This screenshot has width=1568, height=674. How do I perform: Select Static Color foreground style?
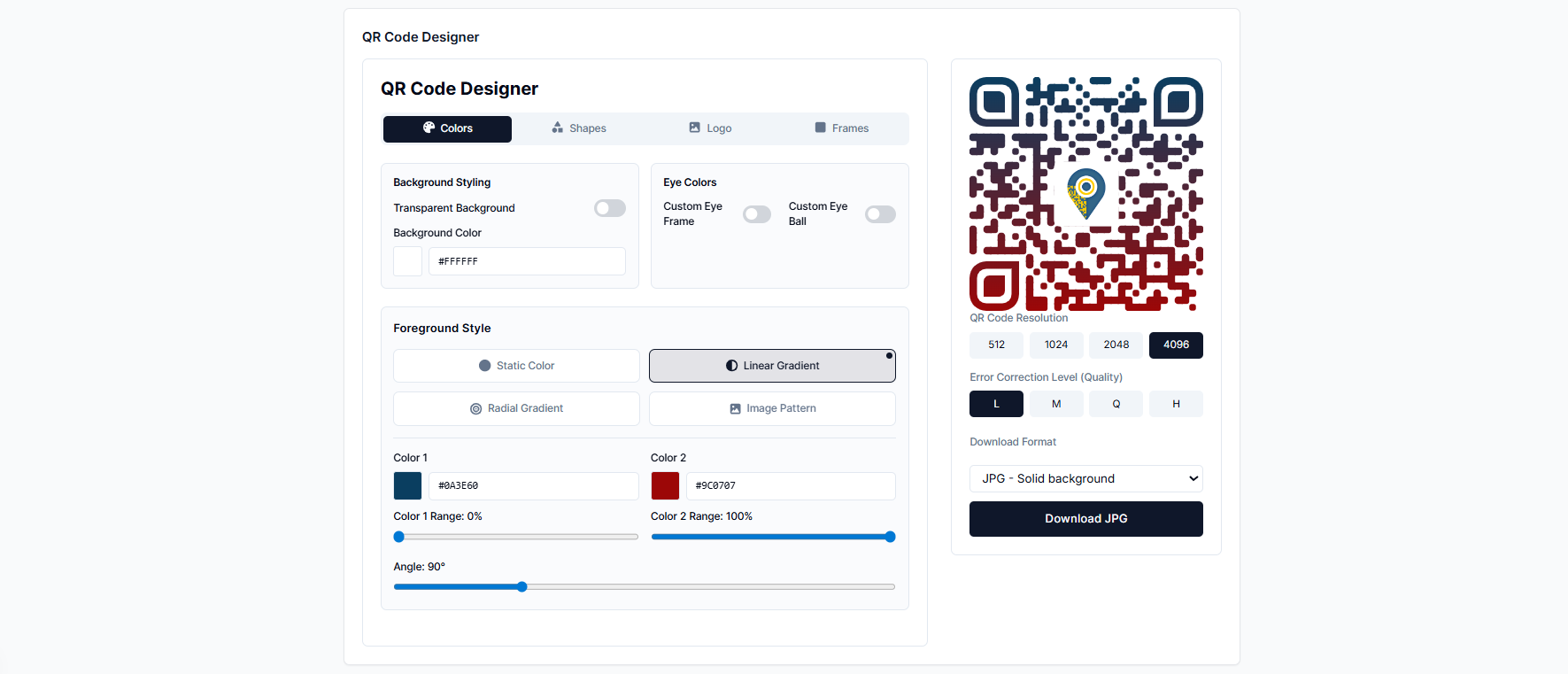516,366
